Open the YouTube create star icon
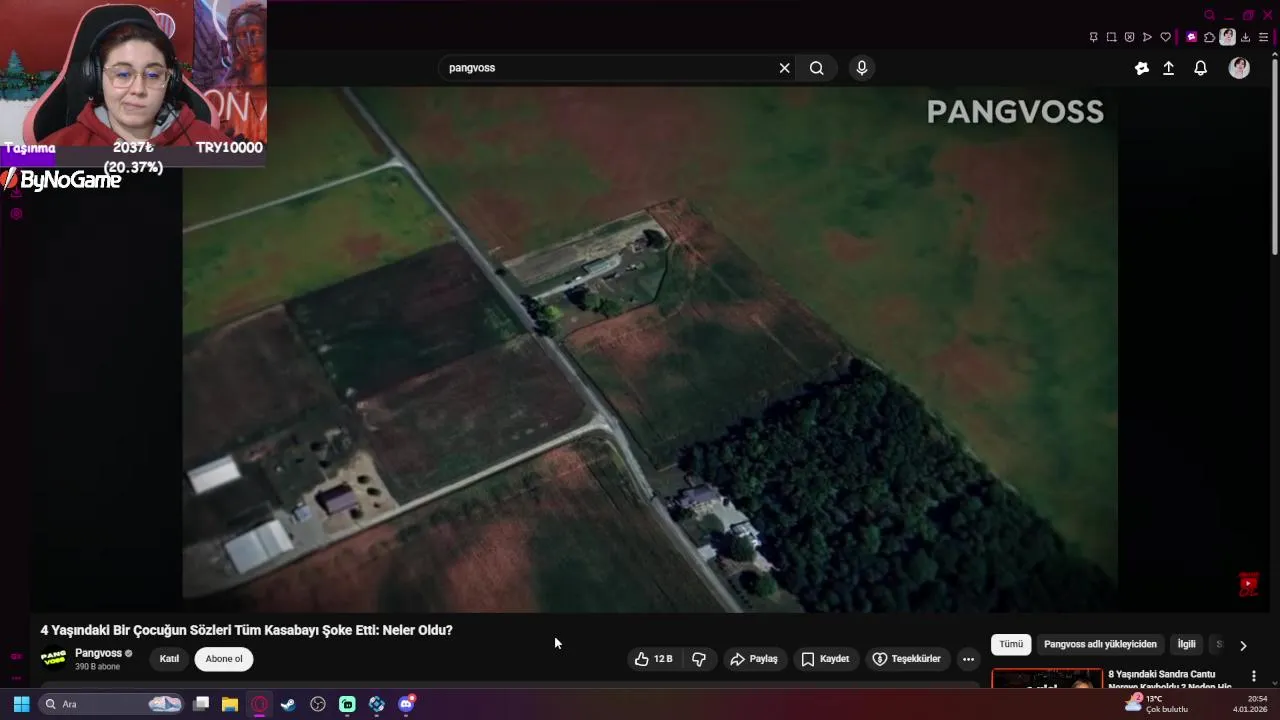Image resolution: width=1280 pixels, height=720 pixels. [x=1142, y=68]
